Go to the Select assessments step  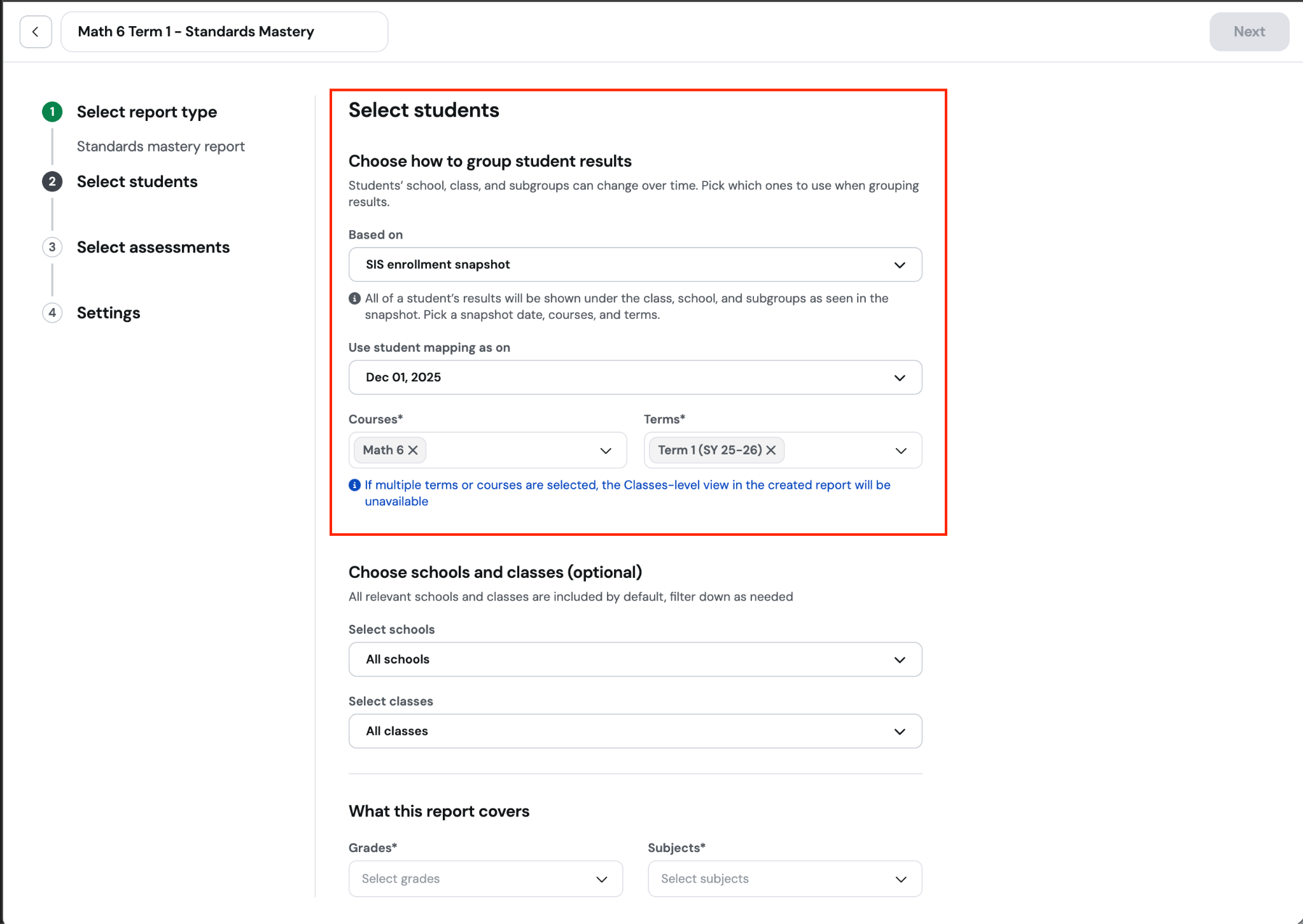[153, 248]
